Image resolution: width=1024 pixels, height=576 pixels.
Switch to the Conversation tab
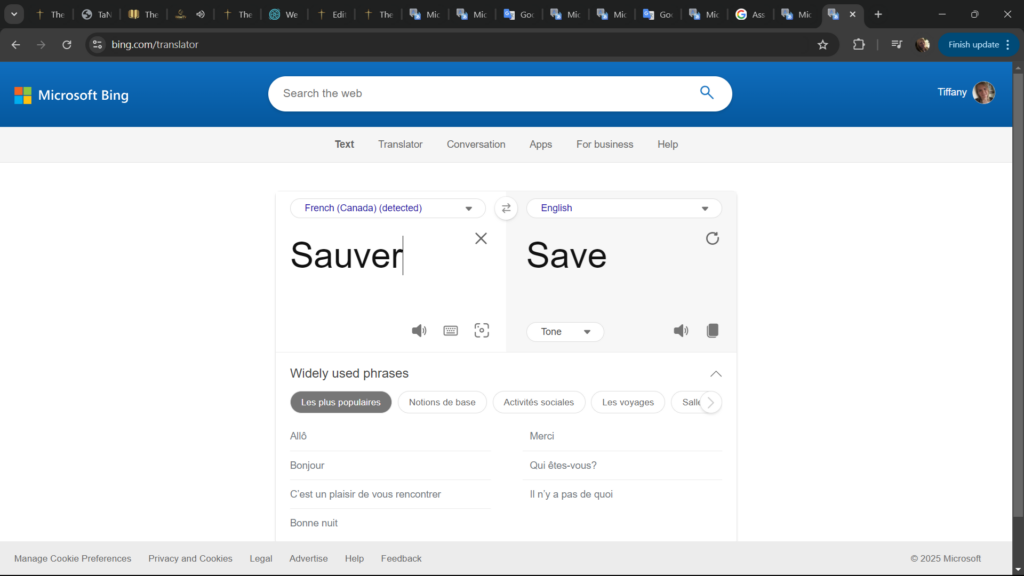(476, 144)
